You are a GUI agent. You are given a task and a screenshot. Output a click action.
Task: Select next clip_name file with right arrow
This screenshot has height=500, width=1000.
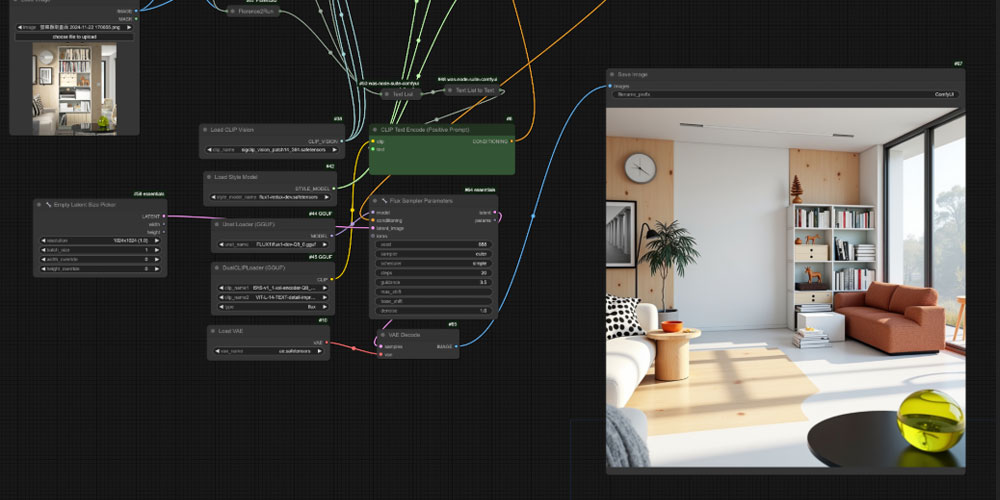334,151
